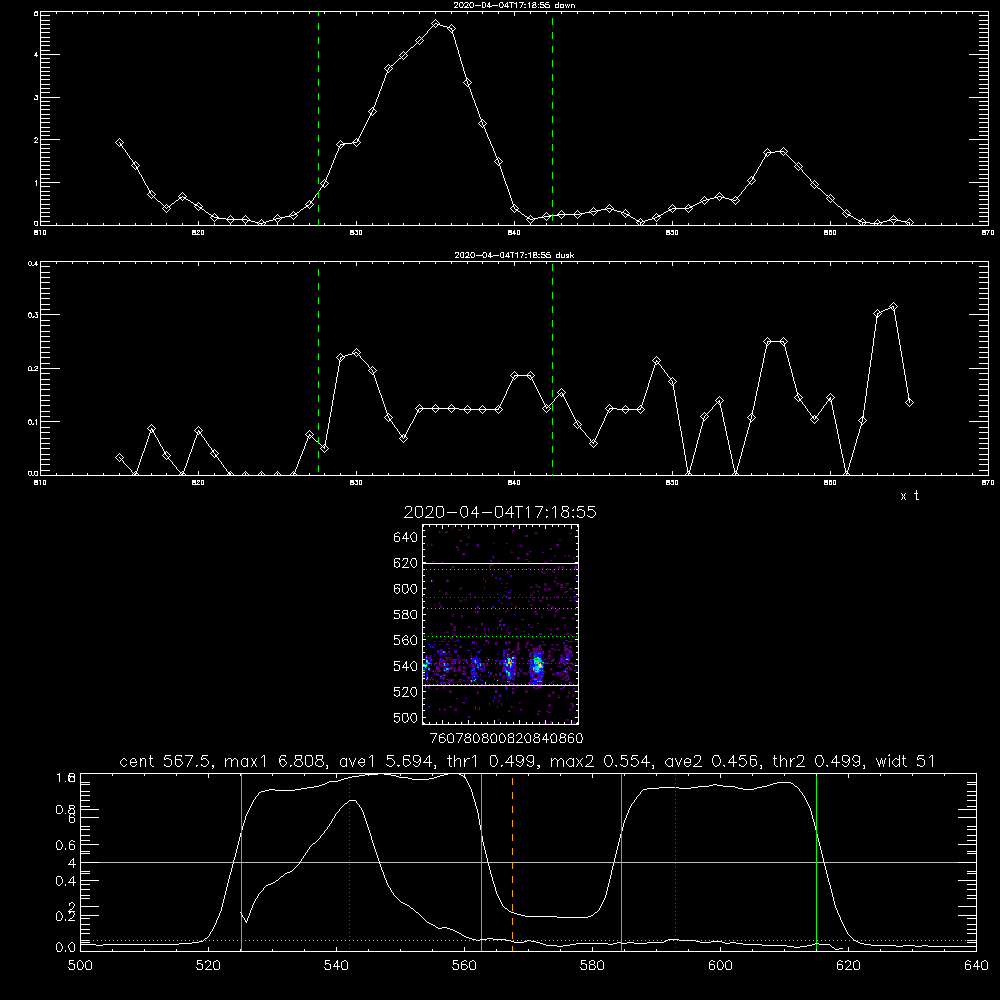Click the 'thr2 0.499' value

click(x=818, y=761)
